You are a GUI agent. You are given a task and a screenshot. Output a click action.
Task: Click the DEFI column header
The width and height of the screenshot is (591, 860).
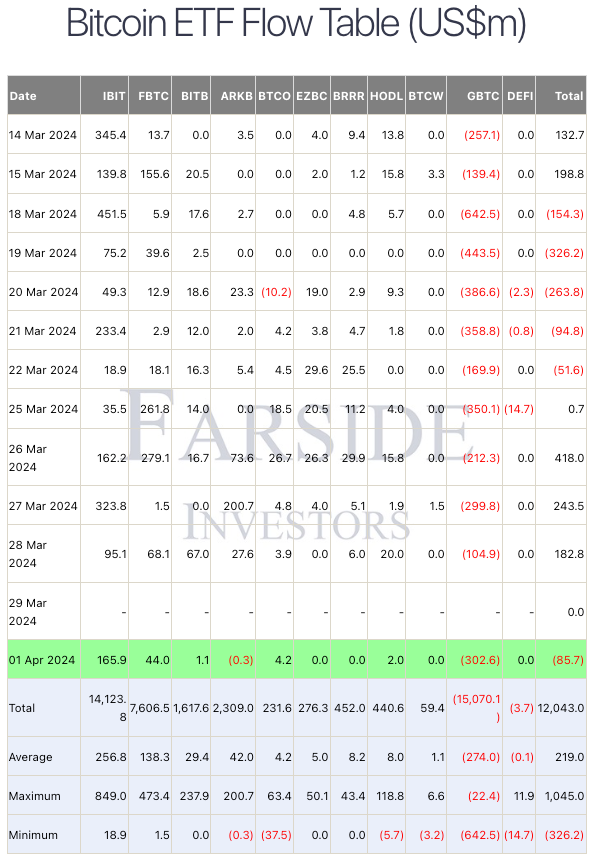click(x=519, y=95)
